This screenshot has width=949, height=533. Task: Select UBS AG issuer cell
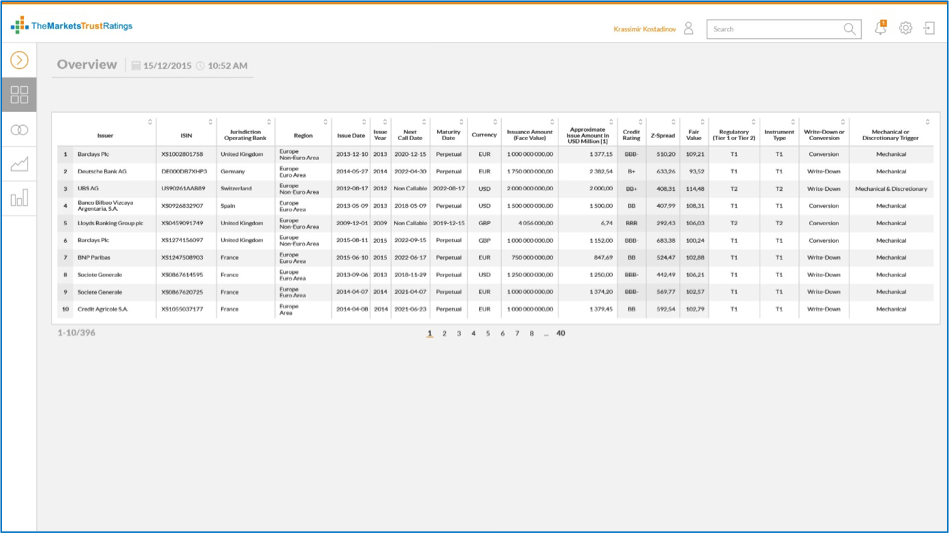tap(88, 189)
